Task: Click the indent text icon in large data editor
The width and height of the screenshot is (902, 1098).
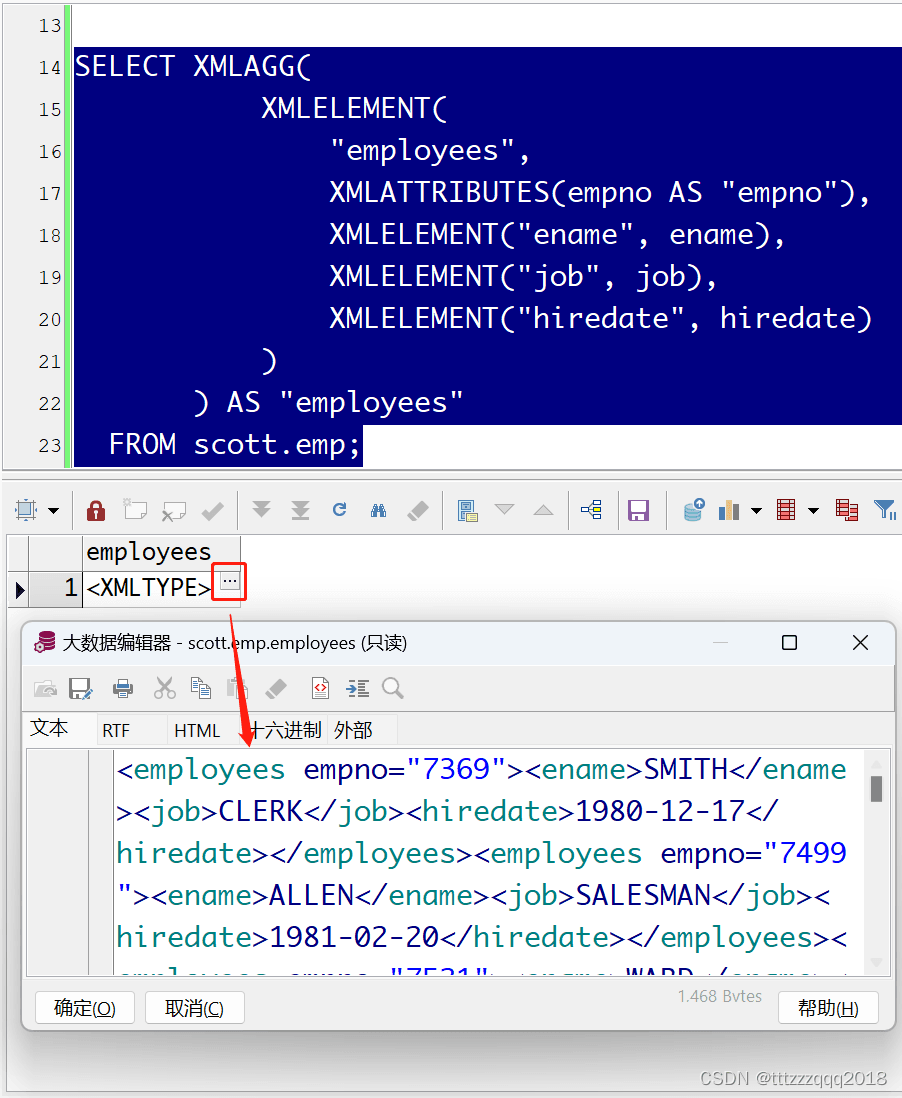Action: [357, 688]
